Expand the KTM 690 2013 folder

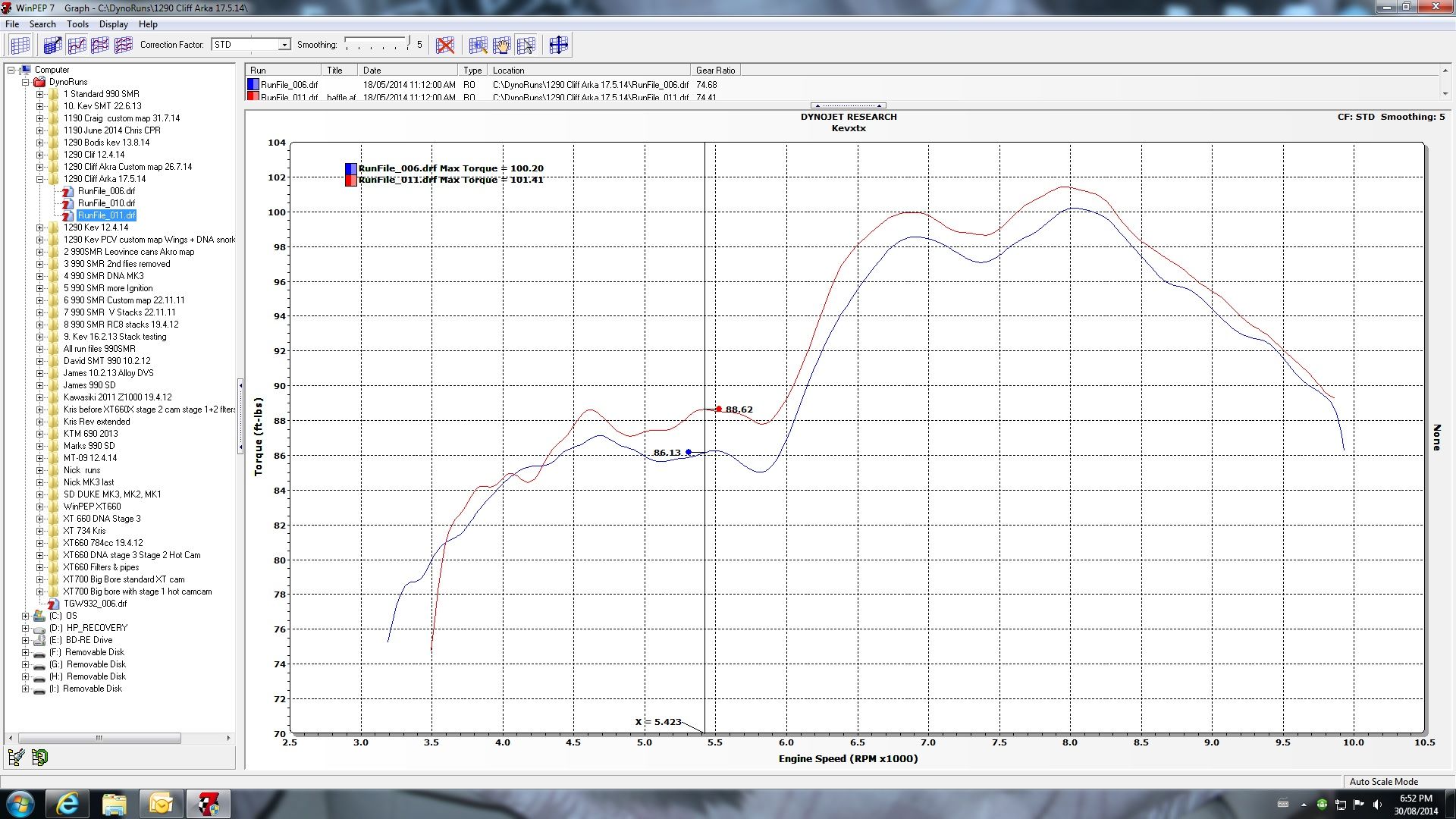(39, 434)
